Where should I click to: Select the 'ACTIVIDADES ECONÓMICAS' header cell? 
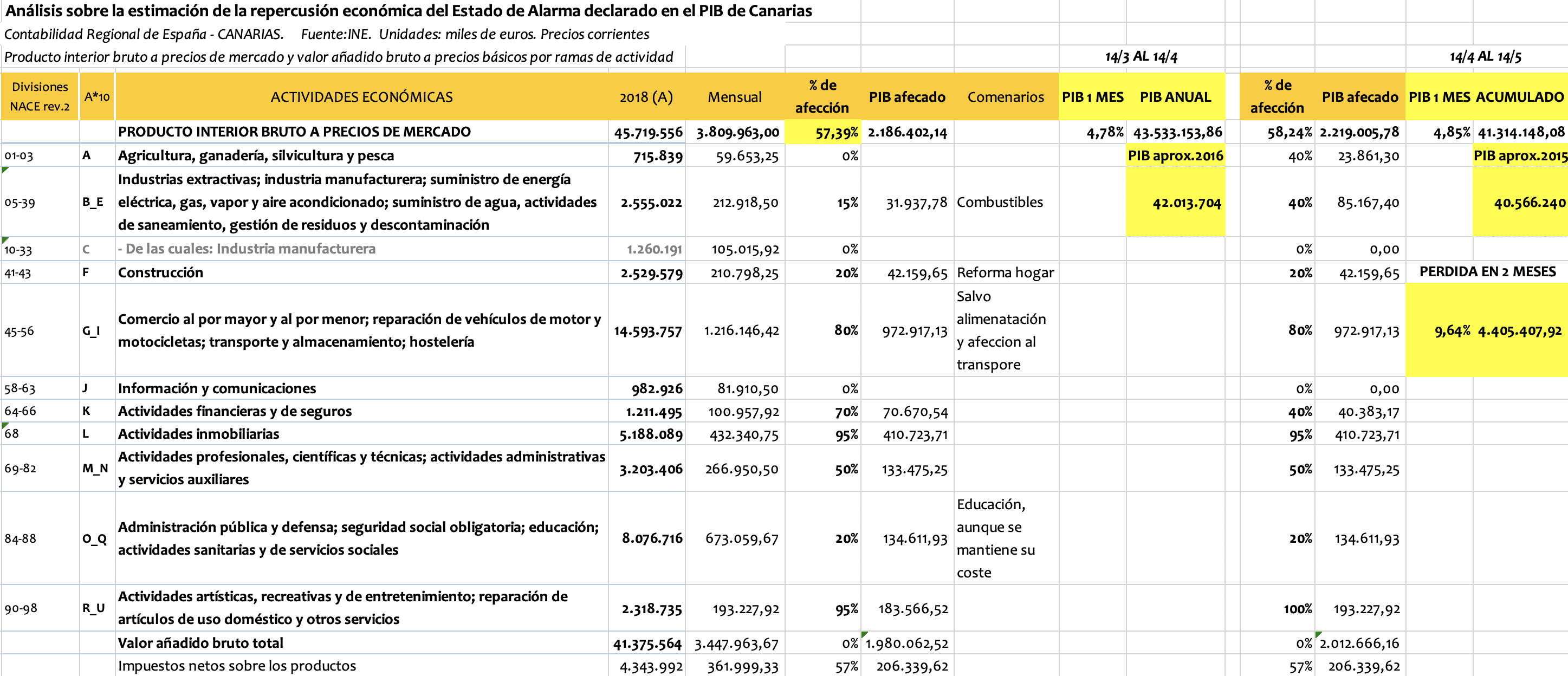tap(361, 97)
